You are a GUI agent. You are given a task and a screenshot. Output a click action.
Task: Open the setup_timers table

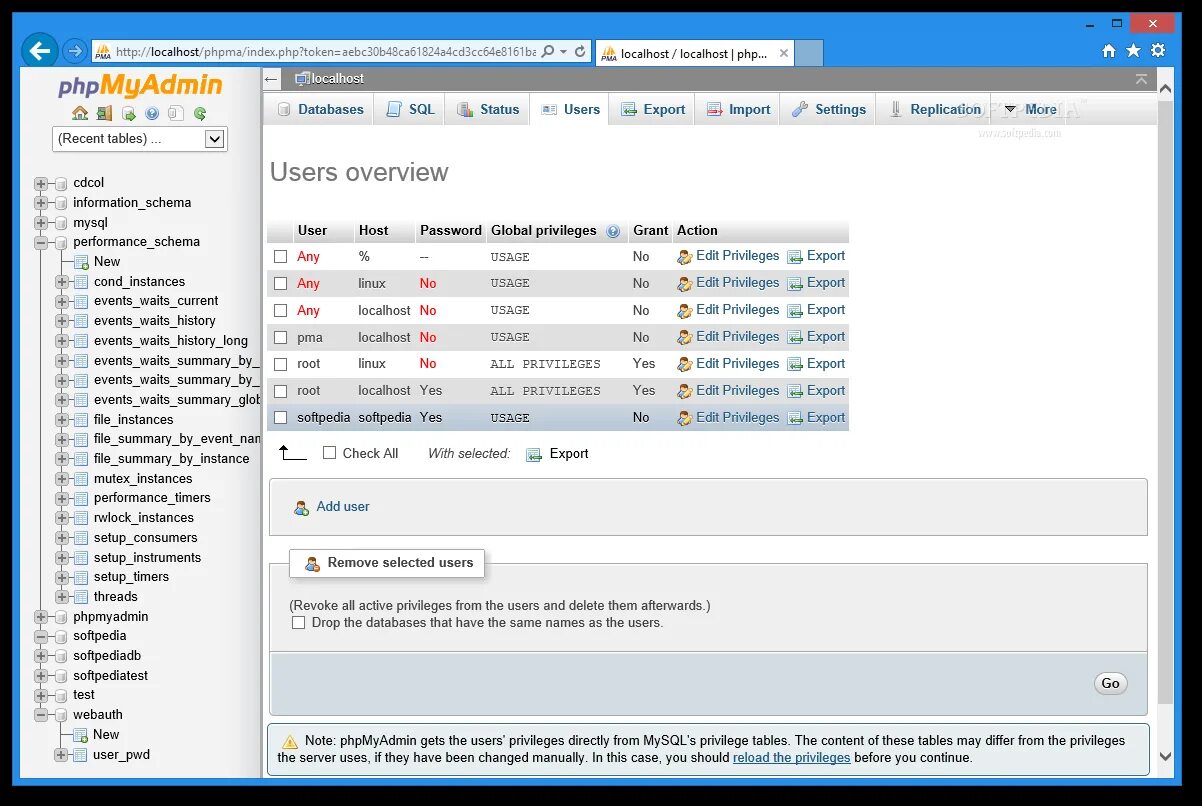(131, 577)
